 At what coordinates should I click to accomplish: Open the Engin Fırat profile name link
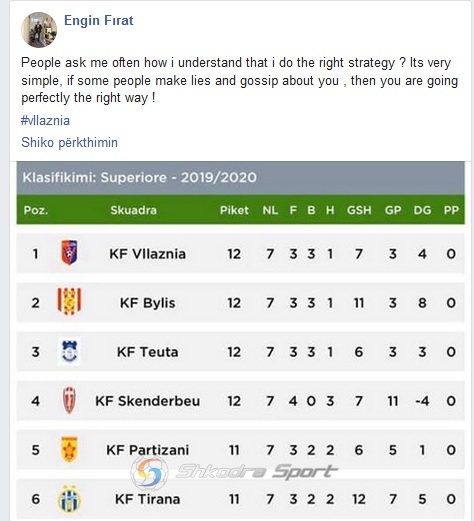point(99,20)
